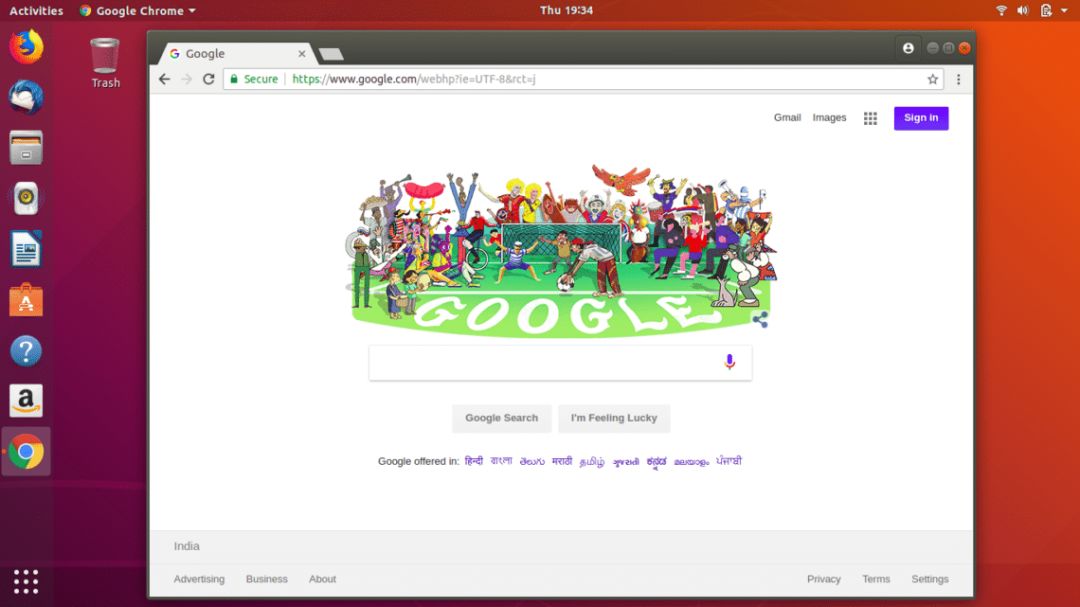Open the Activities overview
The width and height of the screenshot is (1080, 607).
point(36,11)
